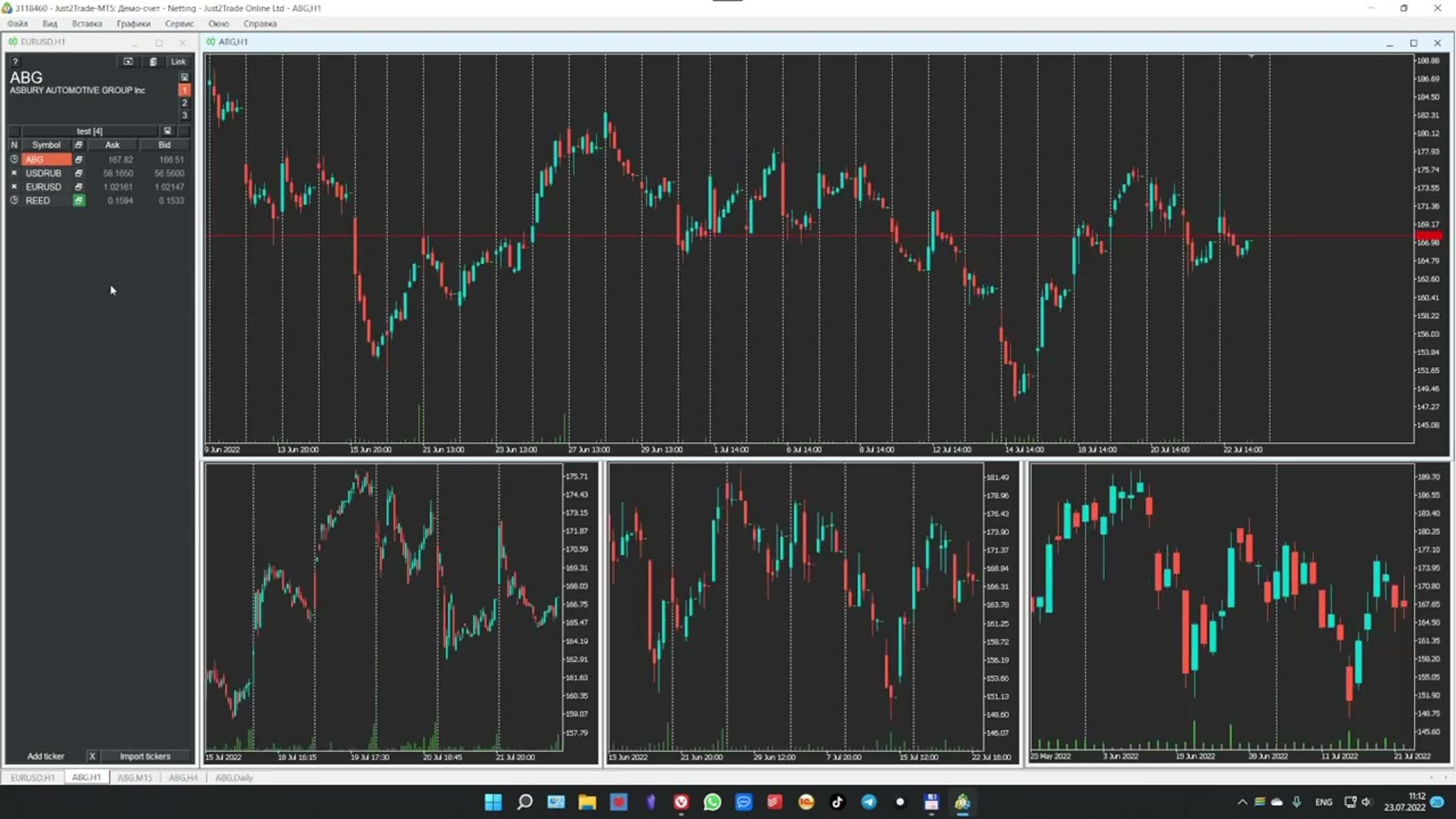1456x819 pixels.
Task: Toggle the Link button in ticker panel
Action: click(178, 61)
